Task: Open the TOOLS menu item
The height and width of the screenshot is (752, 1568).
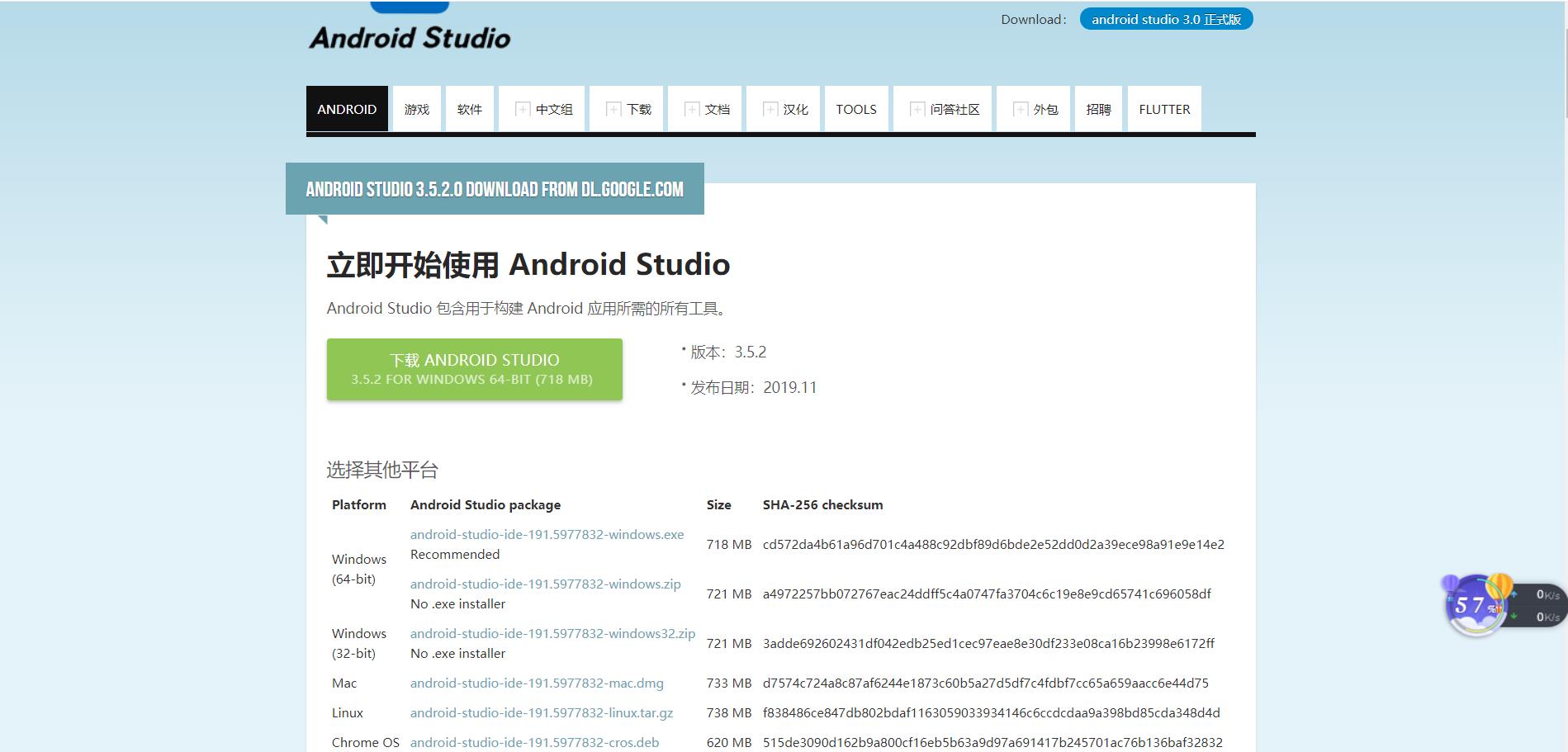Action: [x=856, y=109]
